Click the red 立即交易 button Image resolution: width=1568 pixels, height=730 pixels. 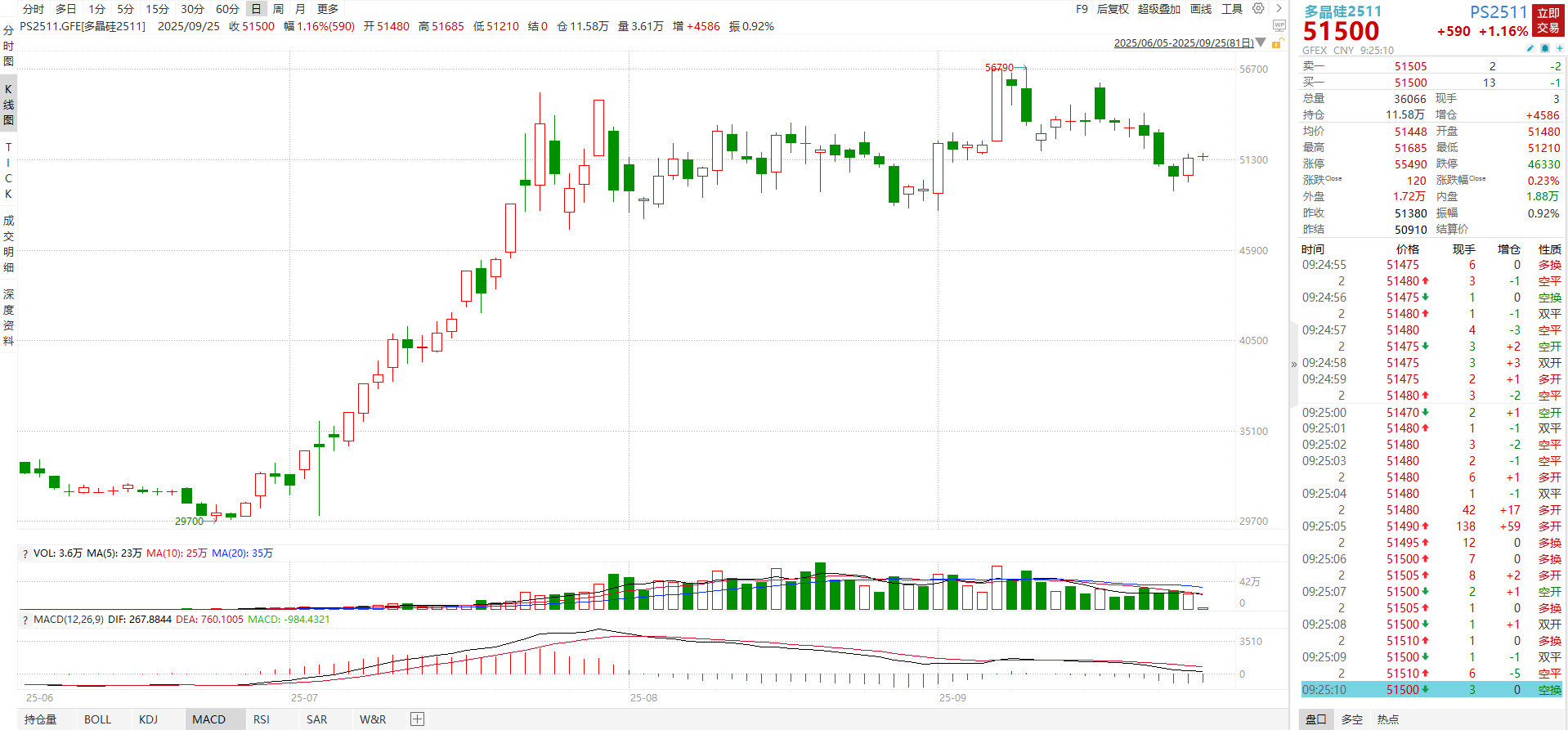1548,20
